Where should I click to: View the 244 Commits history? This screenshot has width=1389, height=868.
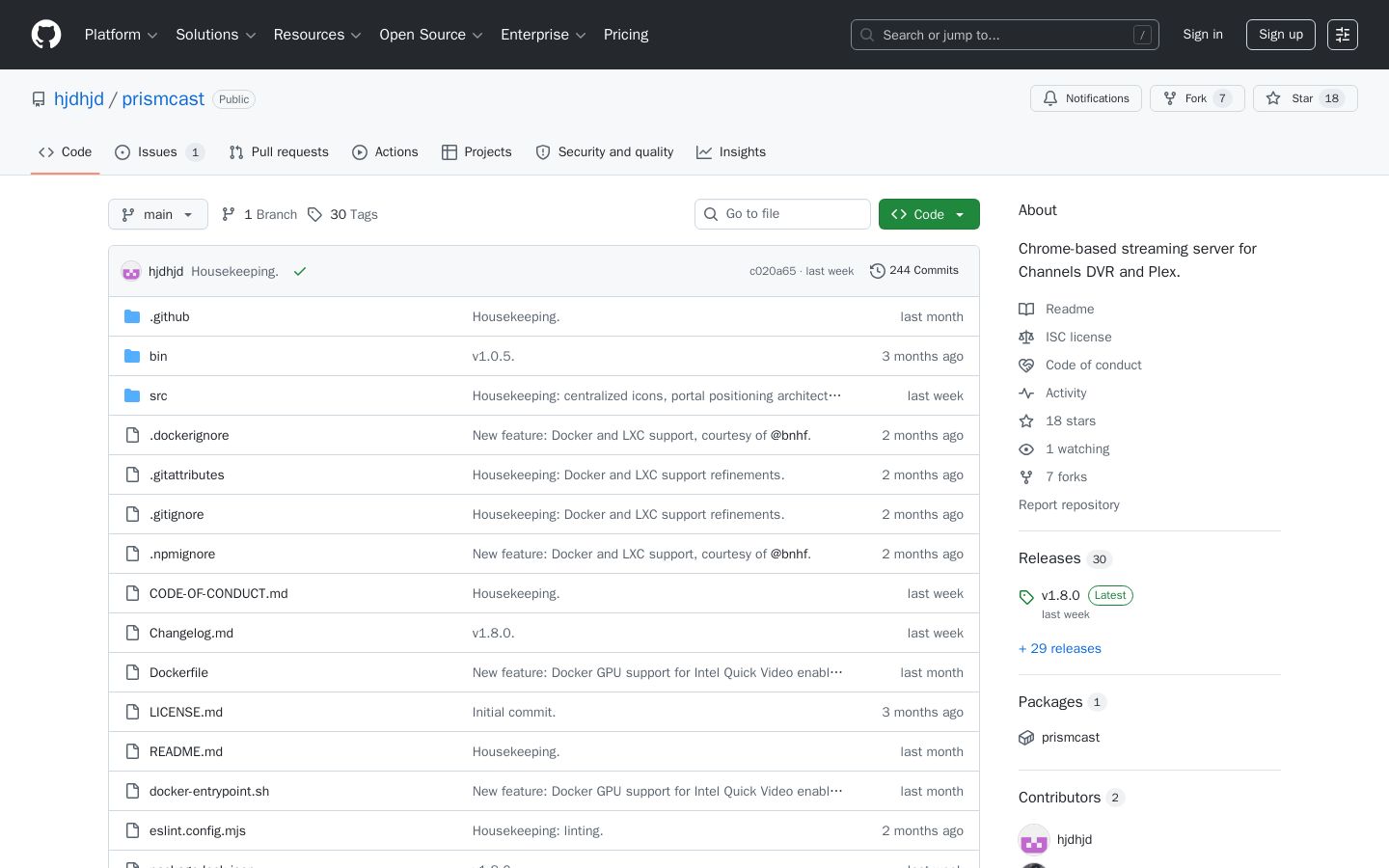(x=914, y=271)
